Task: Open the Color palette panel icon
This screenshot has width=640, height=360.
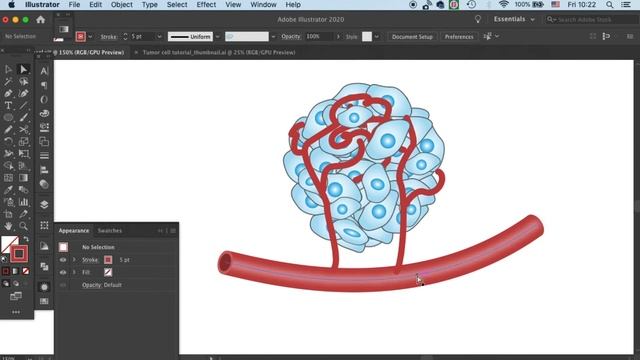Action: click(44, 113)
